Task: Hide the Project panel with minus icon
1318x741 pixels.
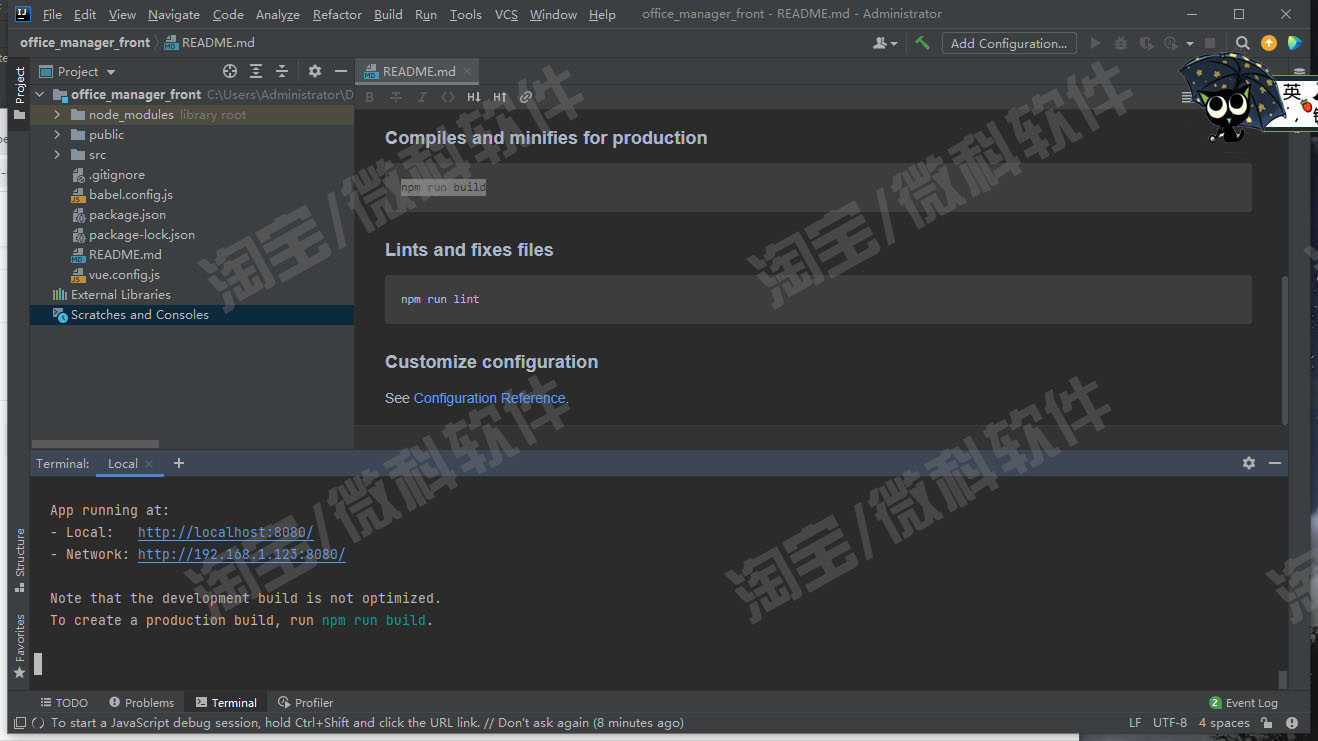Action: tap(340, 71)
